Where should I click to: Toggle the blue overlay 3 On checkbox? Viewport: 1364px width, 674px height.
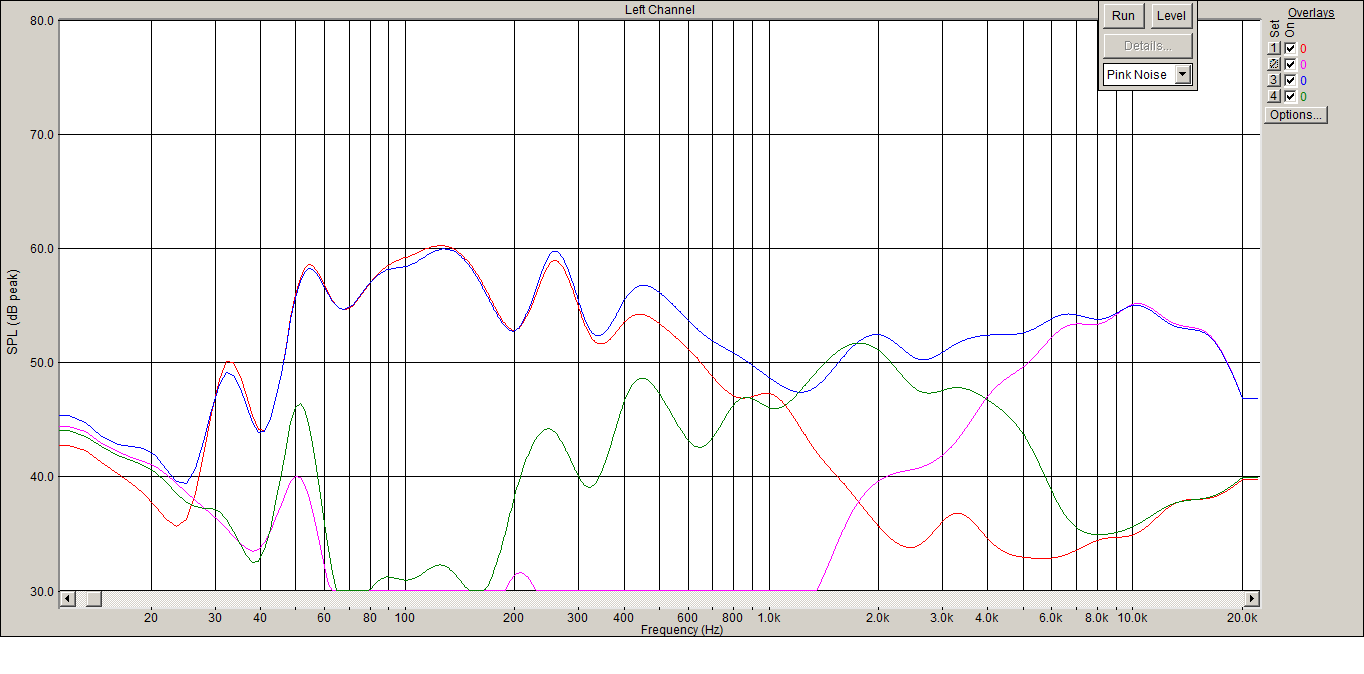coord(1290,80)
